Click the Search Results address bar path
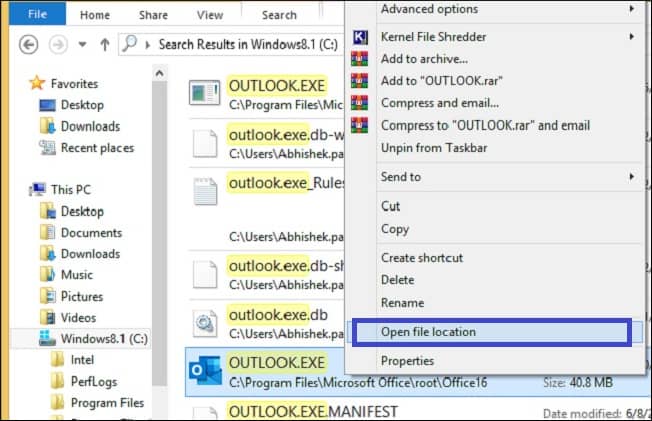The image size is (652, 421). [x=248, y=44]
